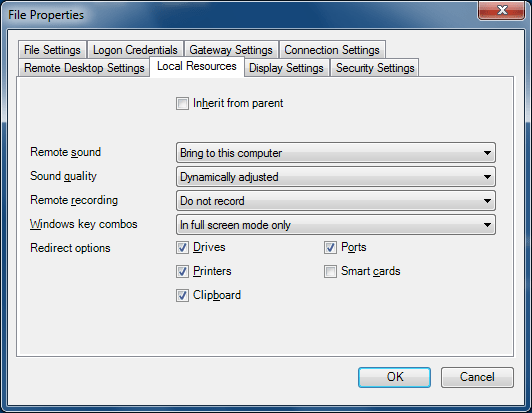The height and width of the screenshot is (413, 532).
Task: Open the Remote recording dropdown
Action: pos(336,201)
